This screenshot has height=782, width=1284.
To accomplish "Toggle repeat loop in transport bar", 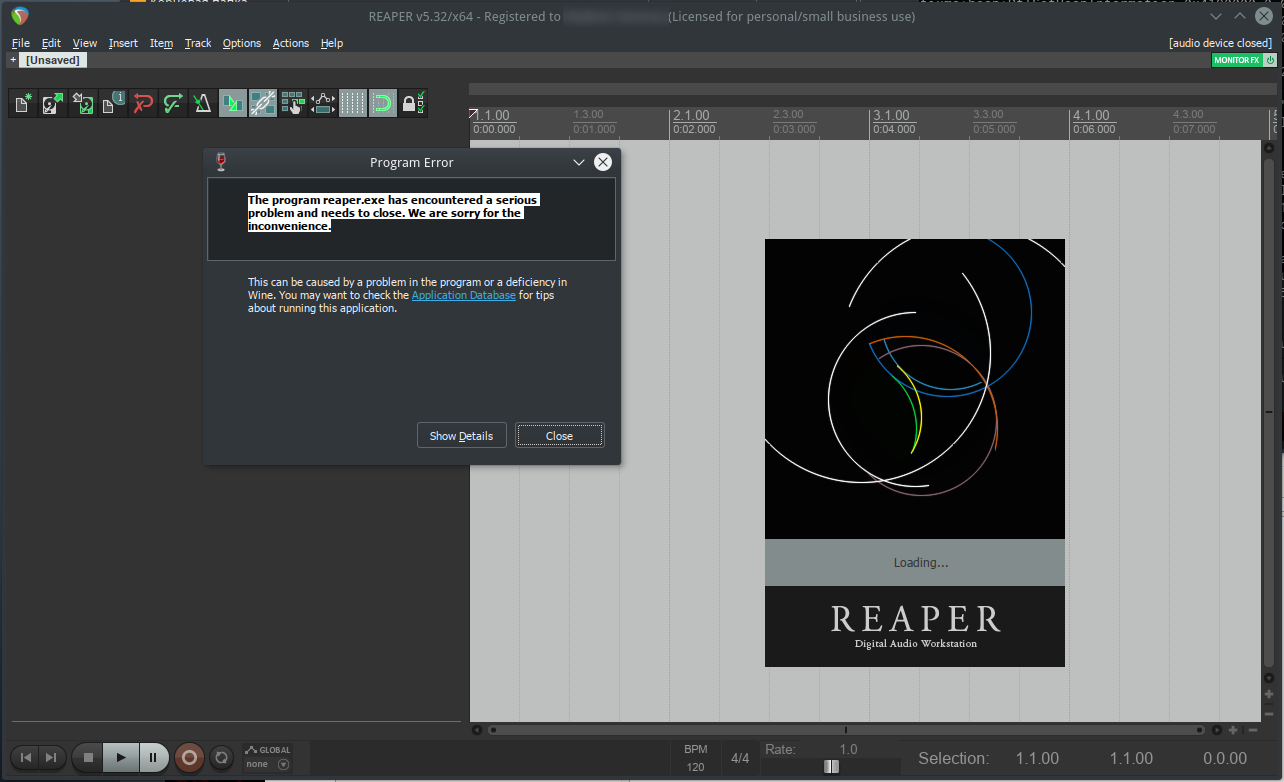I will point(222,758).
